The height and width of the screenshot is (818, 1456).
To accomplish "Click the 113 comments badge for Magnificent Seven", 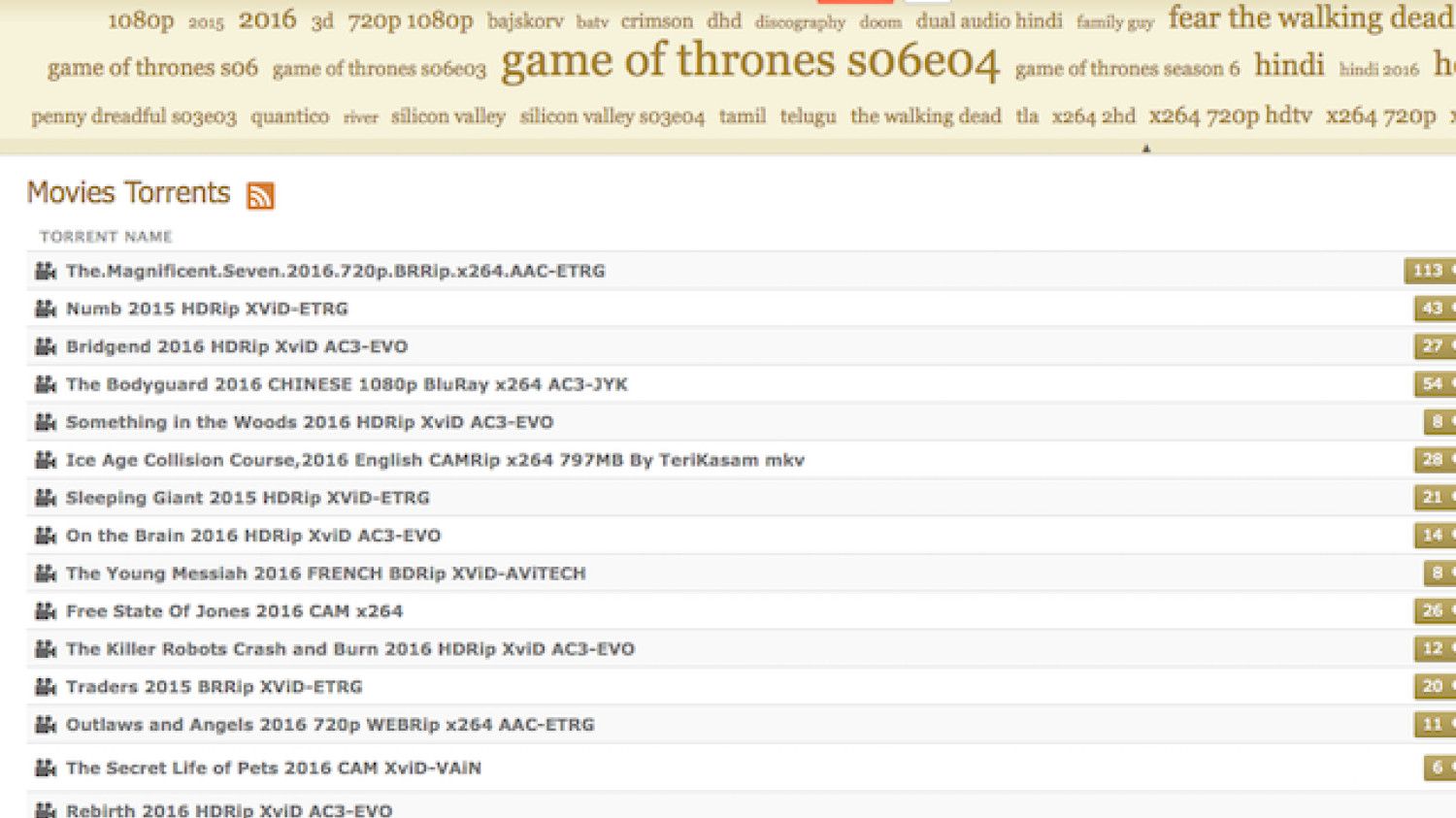I will [x=1430, y=271].
